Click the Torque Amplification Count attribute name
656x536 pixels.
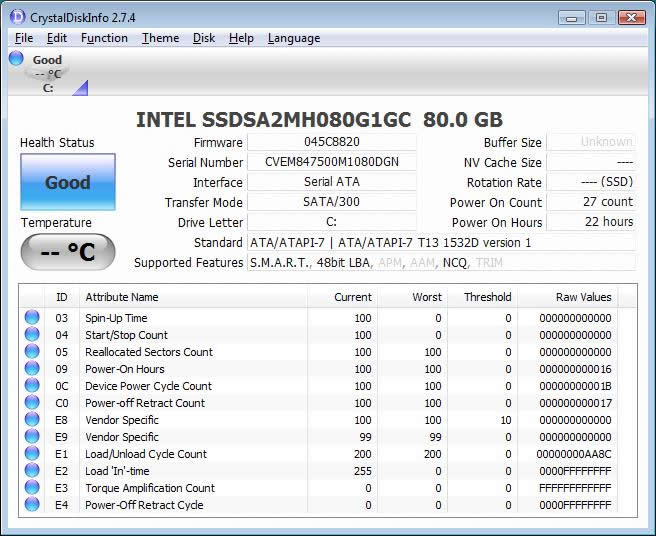coord(150,488)
